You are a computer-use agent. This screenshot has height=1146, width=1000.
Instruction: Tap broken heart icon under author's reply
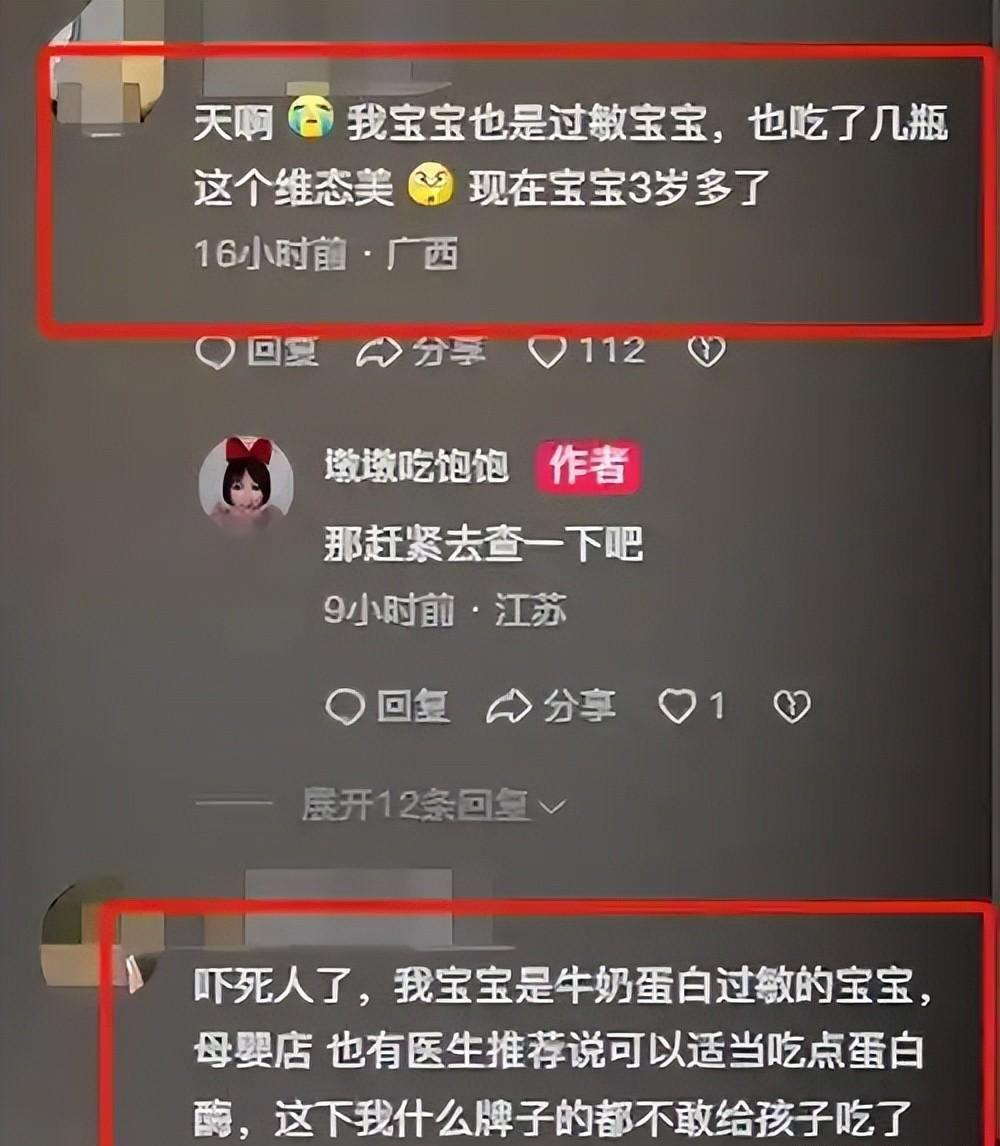[792, 707]
